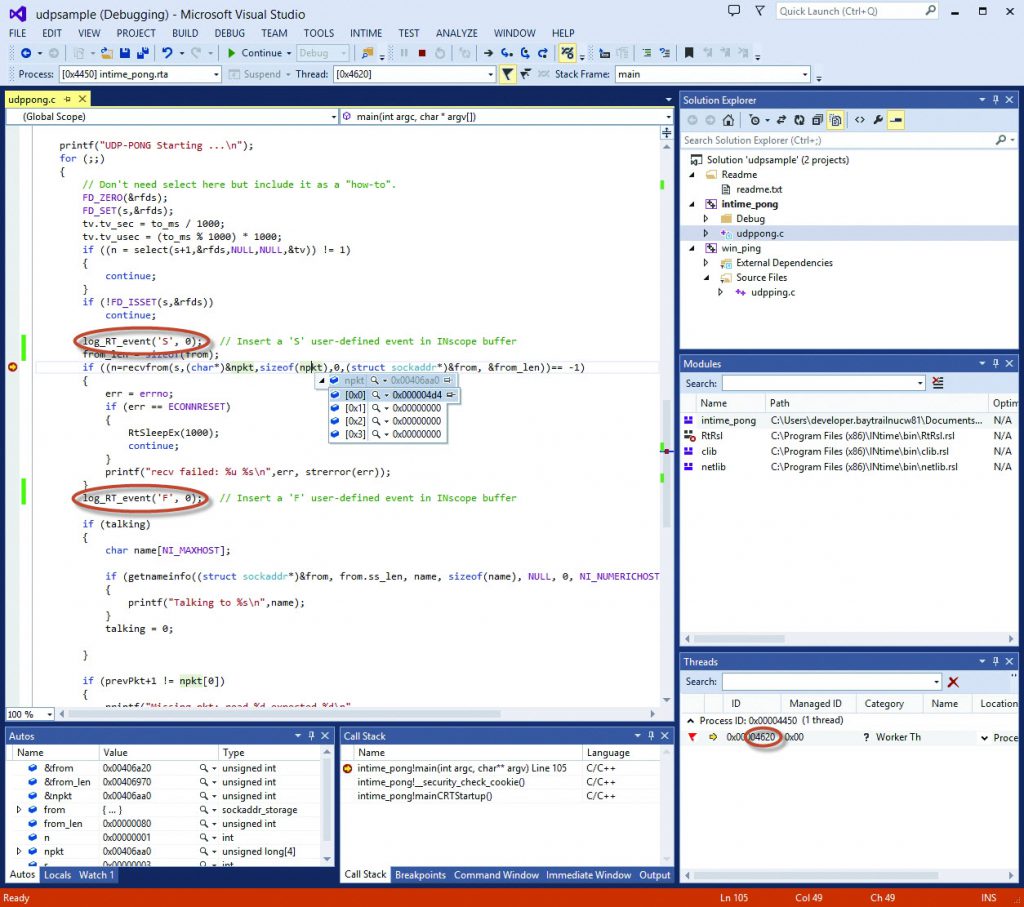The height and width of the screenshot is (907, 1024).
Task: Click the bookmark icon in the toolbar
Action: [x=688, y=53]
